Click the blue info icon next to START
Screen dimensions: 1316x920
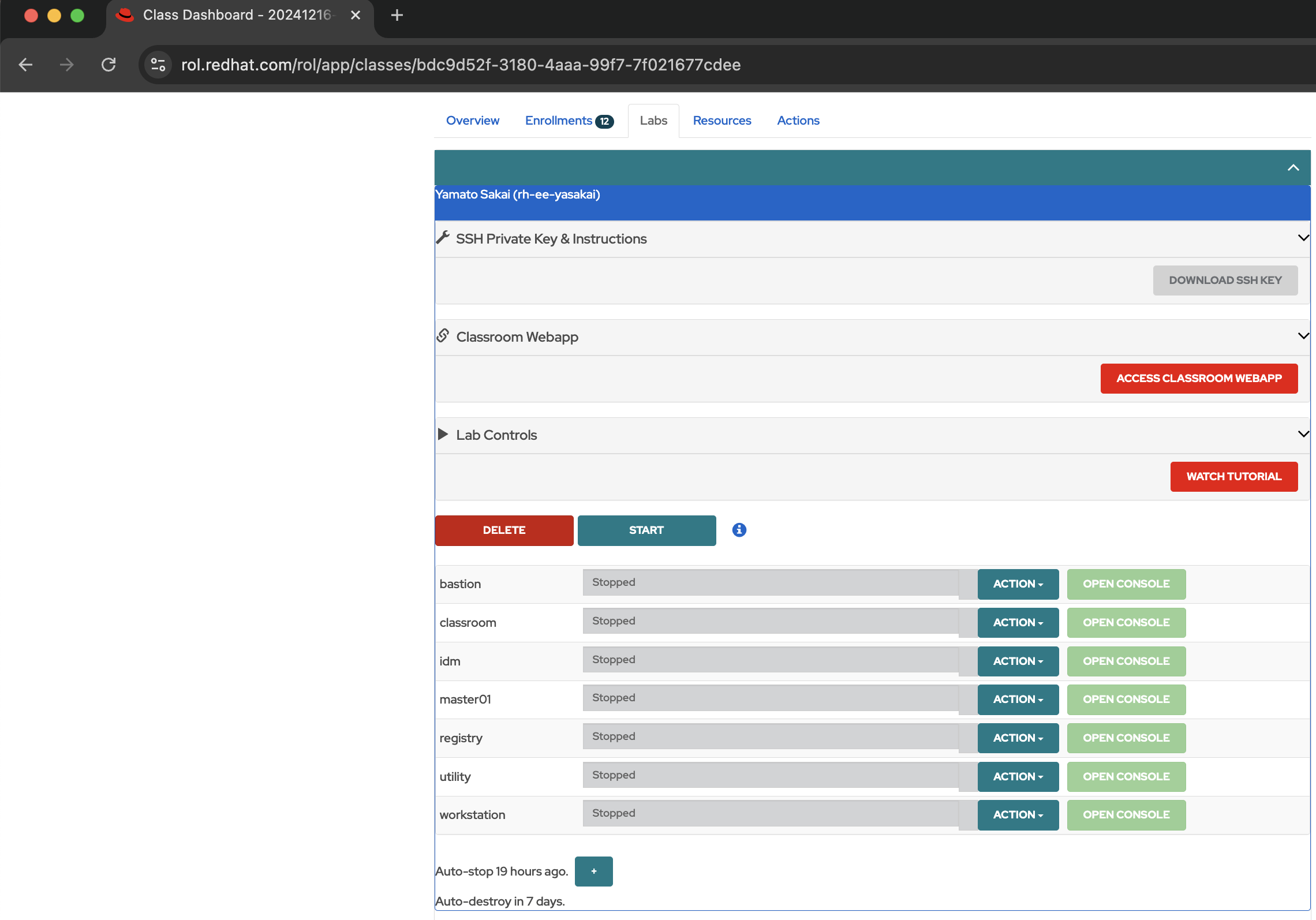pos(739,529)
